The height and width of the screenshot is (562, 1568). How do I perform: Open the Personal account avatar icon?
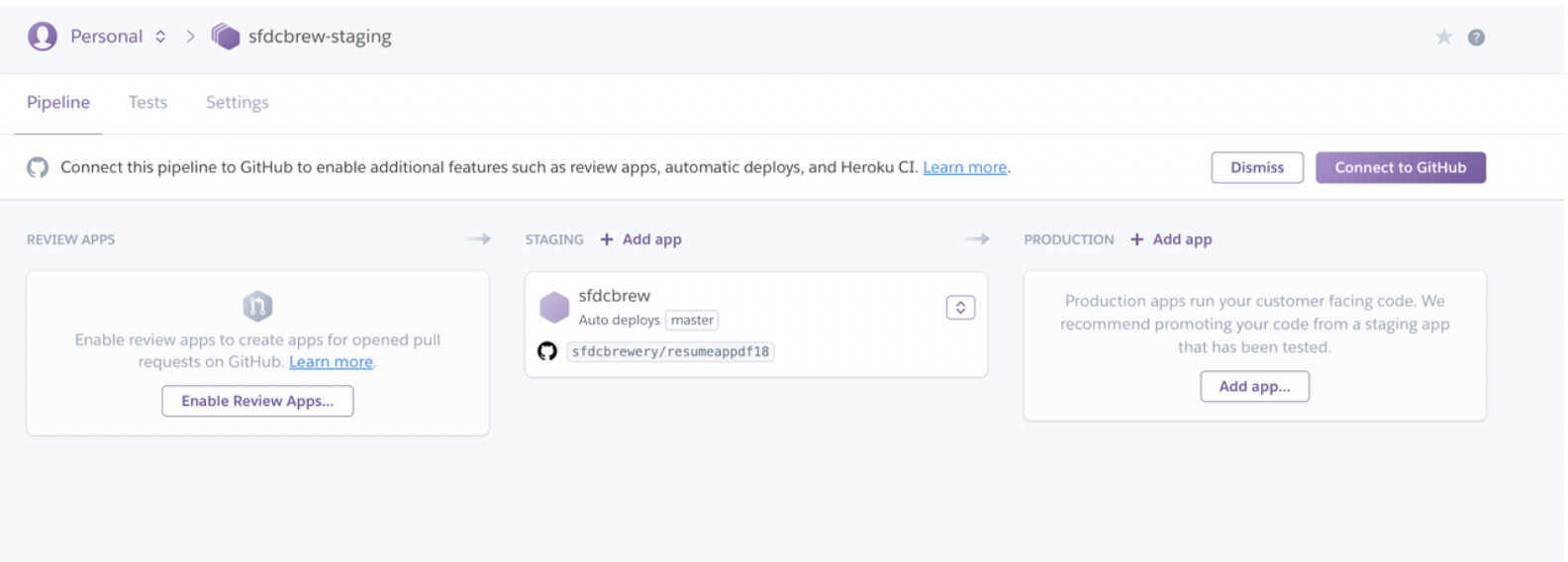point(42,37)
